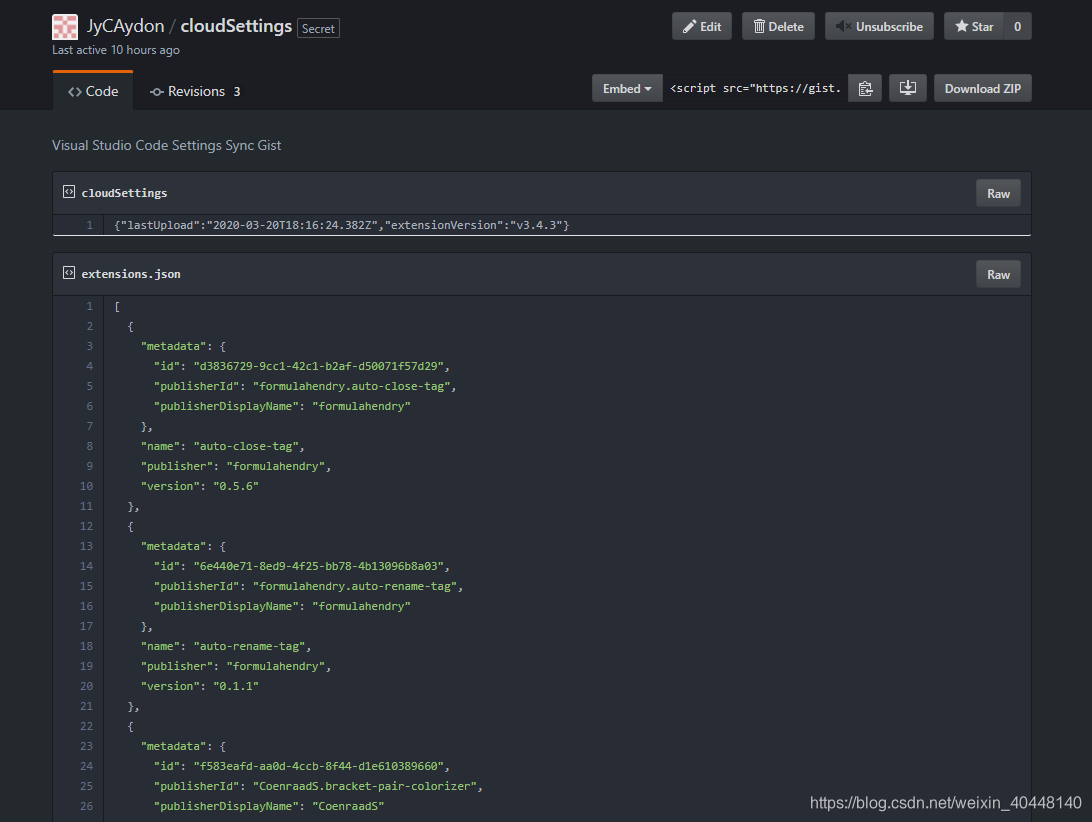Open the Revisions tab
The width and height of the screenshot is (1092, 822).
point(195,91)
